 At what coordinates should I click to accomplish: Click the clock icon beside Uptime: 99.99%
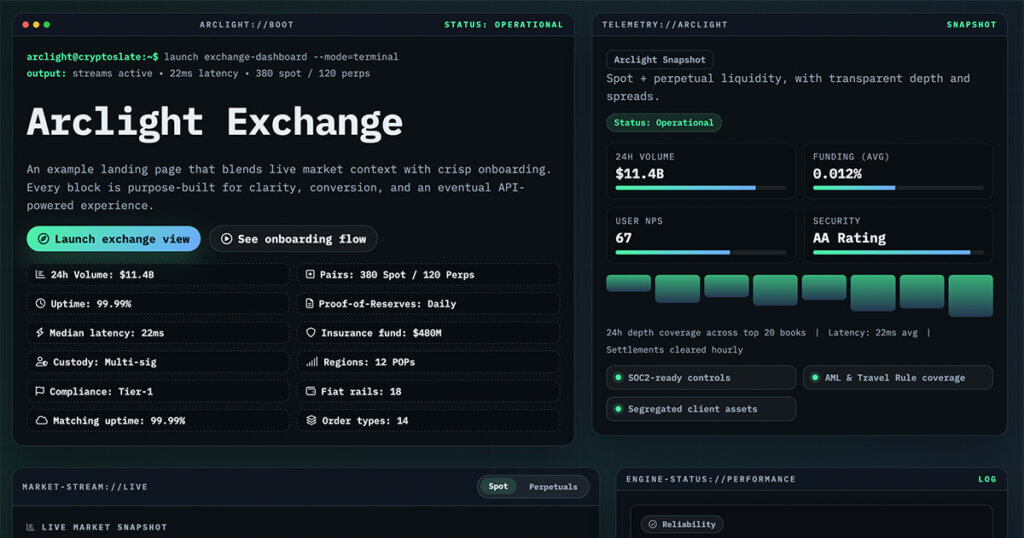40,304
